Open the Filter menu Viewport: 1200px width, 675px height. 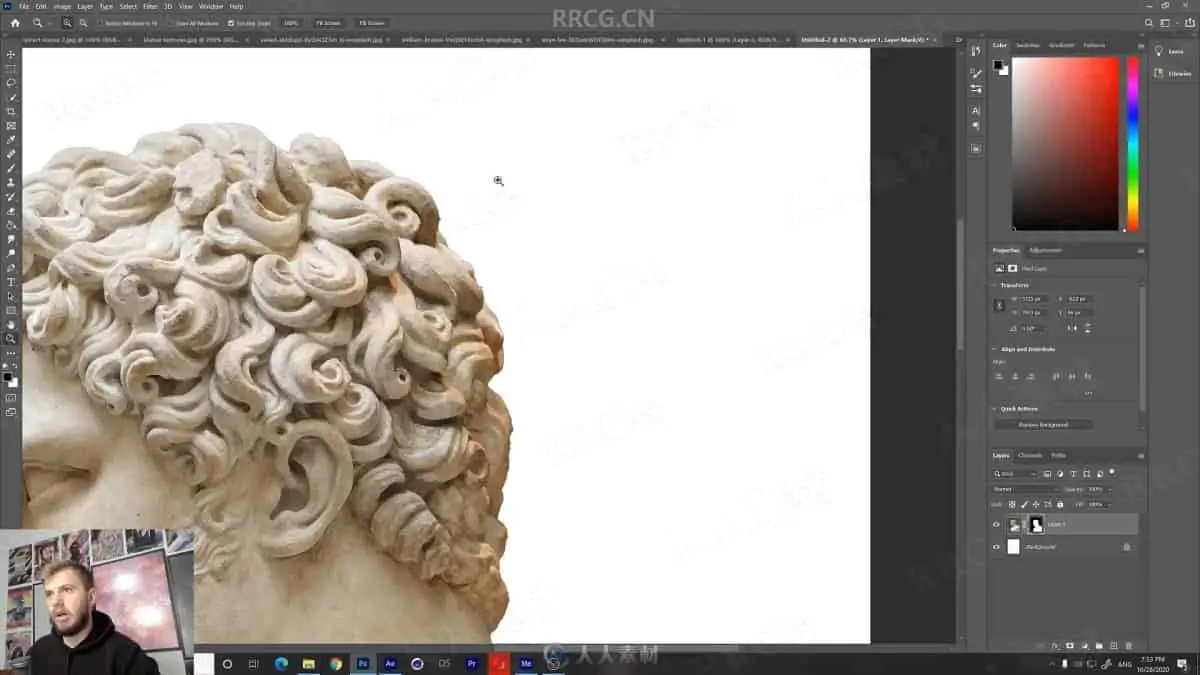click(x=149, y=6)
